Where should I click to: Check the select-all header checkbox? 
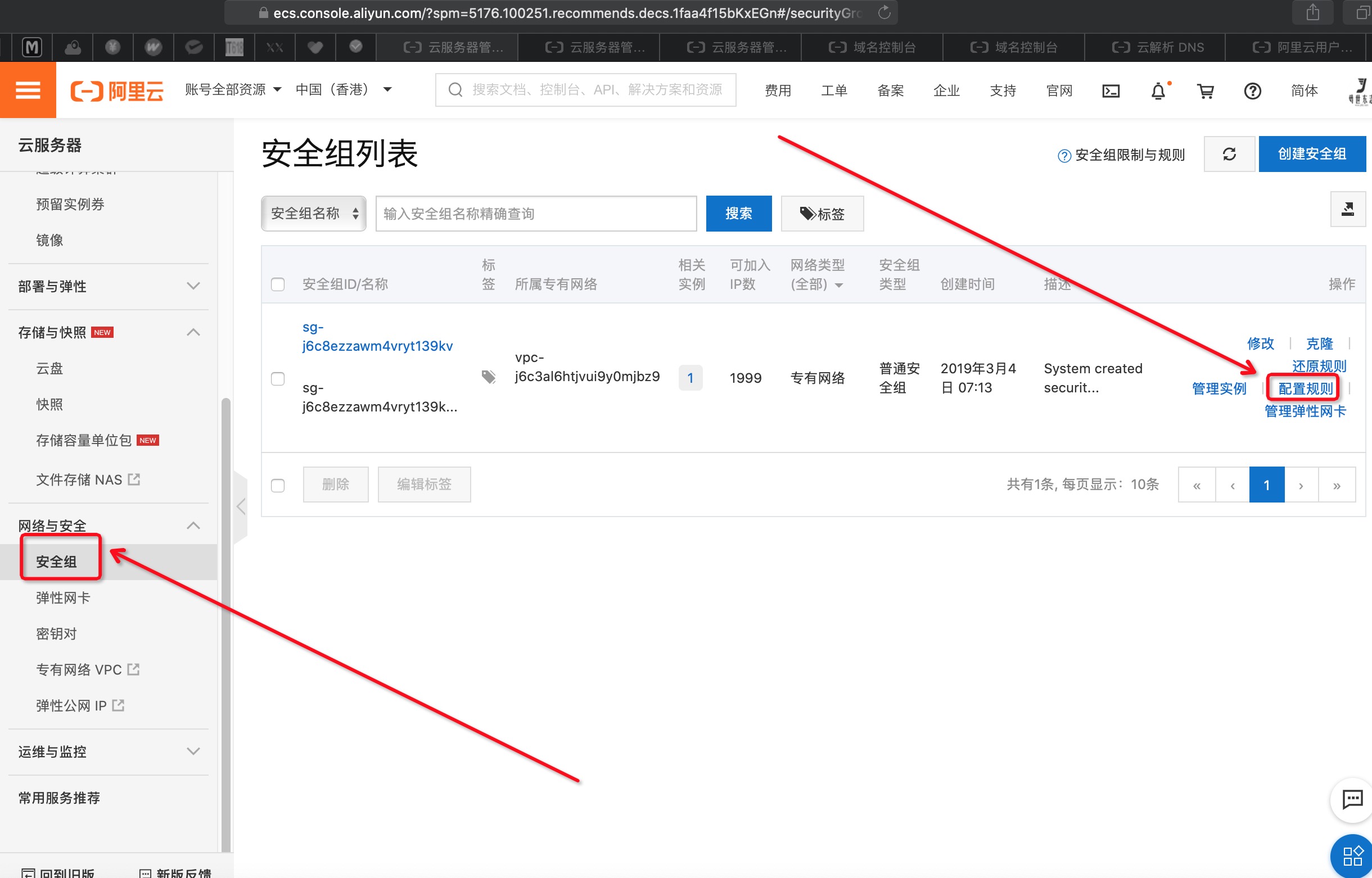(278, 284)
